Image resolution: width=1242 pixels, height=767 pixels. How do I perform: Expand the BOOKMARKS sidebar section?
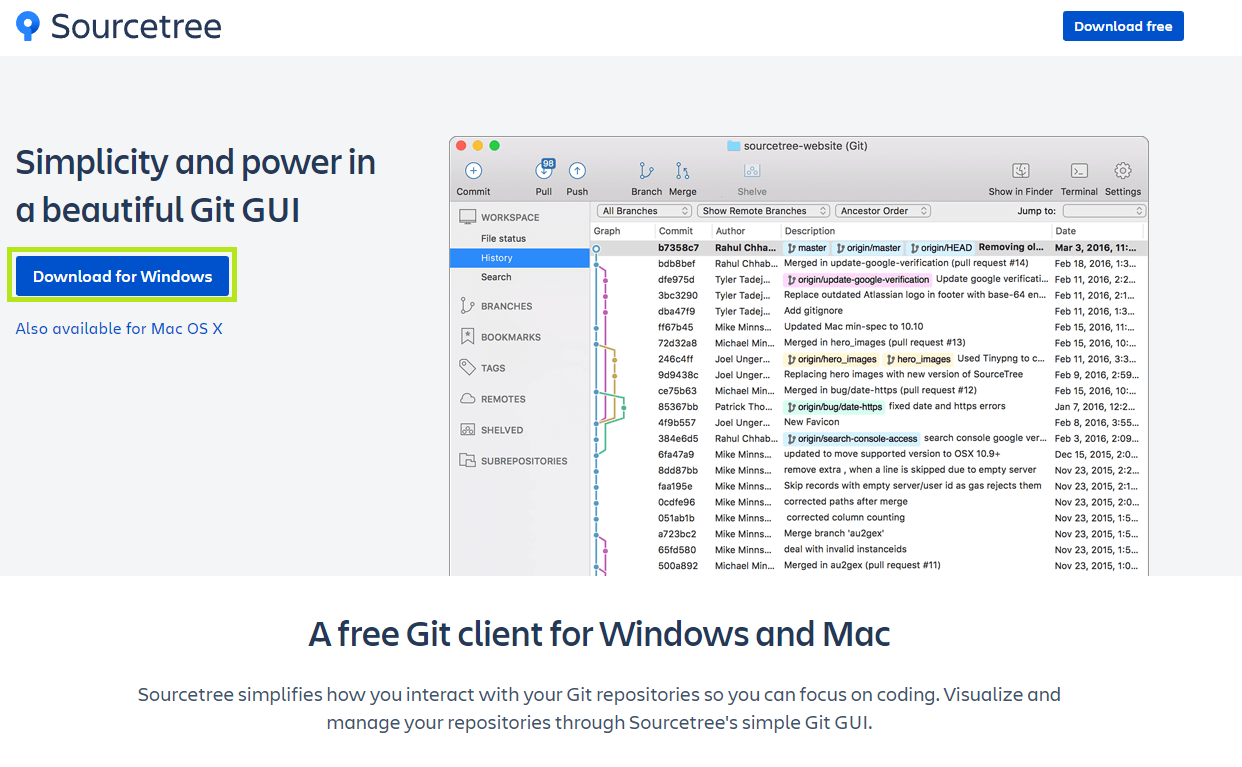click(x=511, y=337)
